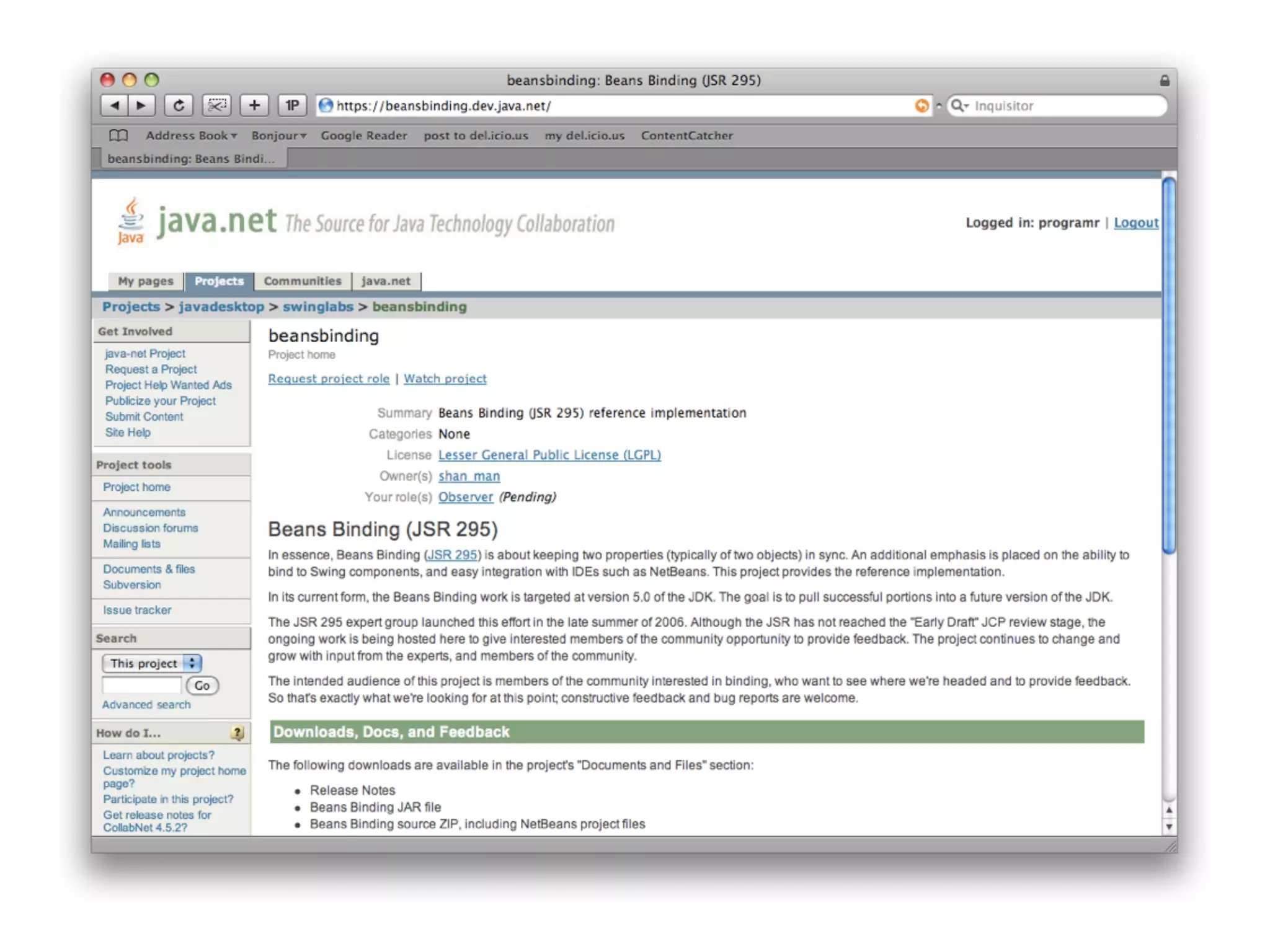Click the project search text field

tap(142, 685)
